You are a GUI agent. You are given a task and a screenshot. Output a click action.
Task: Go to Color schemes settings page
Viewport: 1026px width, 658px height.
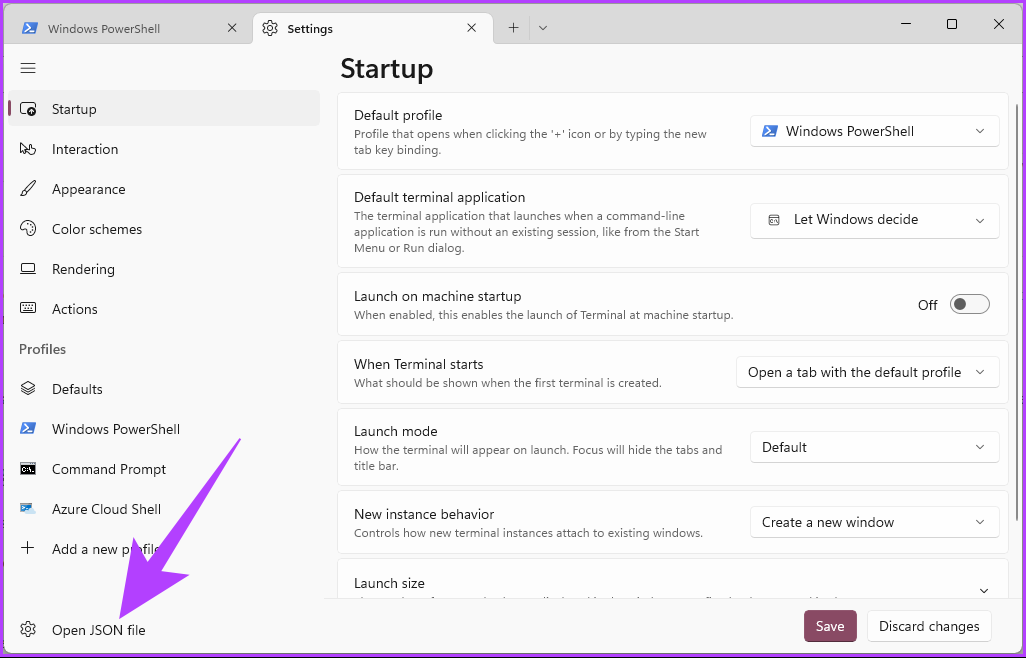(164, 229)
